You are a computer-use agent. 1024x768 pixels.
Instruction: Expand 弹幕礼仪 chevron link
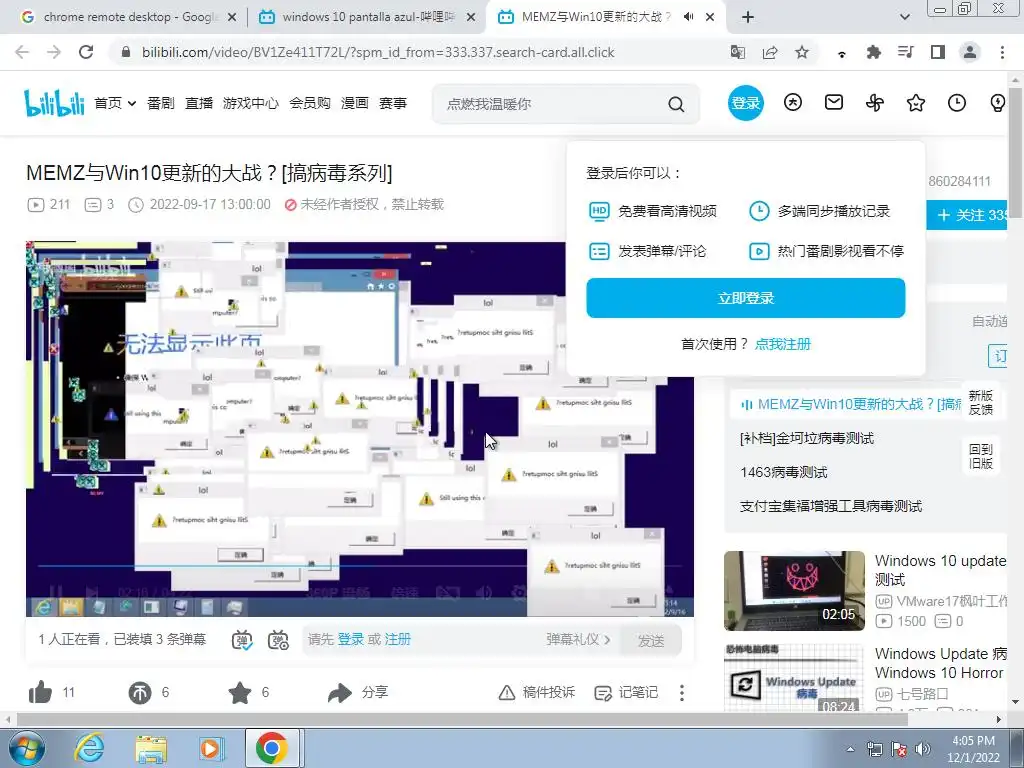pos(578,639)
